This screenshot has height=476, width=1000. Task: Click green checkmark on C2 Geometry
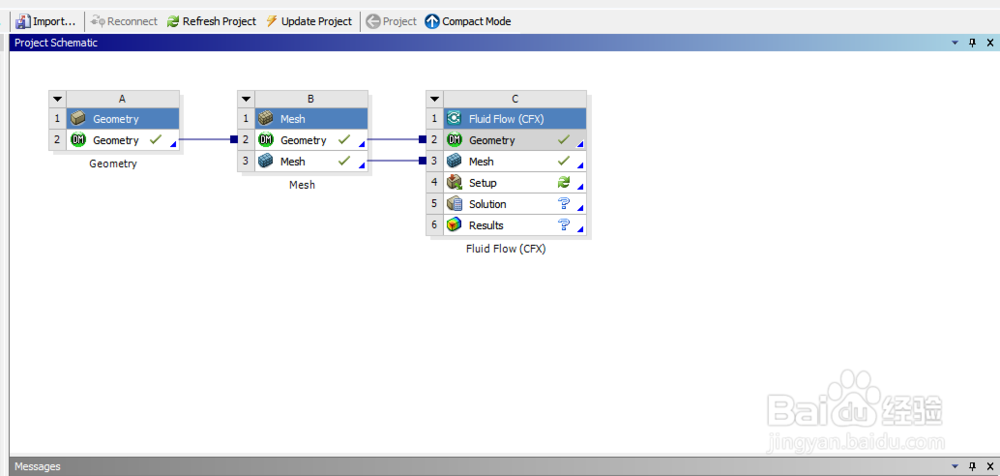click(563, 139)
